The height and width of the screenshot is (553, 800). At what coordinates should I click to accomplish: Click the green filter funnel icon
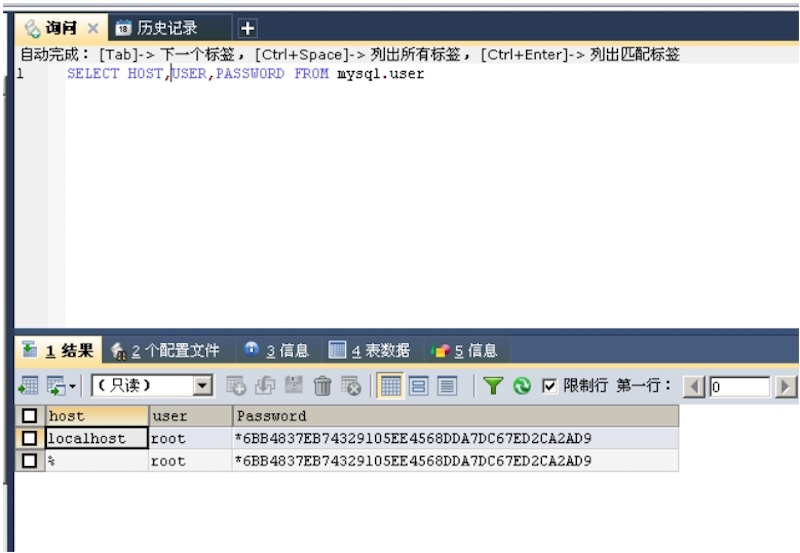[493, 386]
